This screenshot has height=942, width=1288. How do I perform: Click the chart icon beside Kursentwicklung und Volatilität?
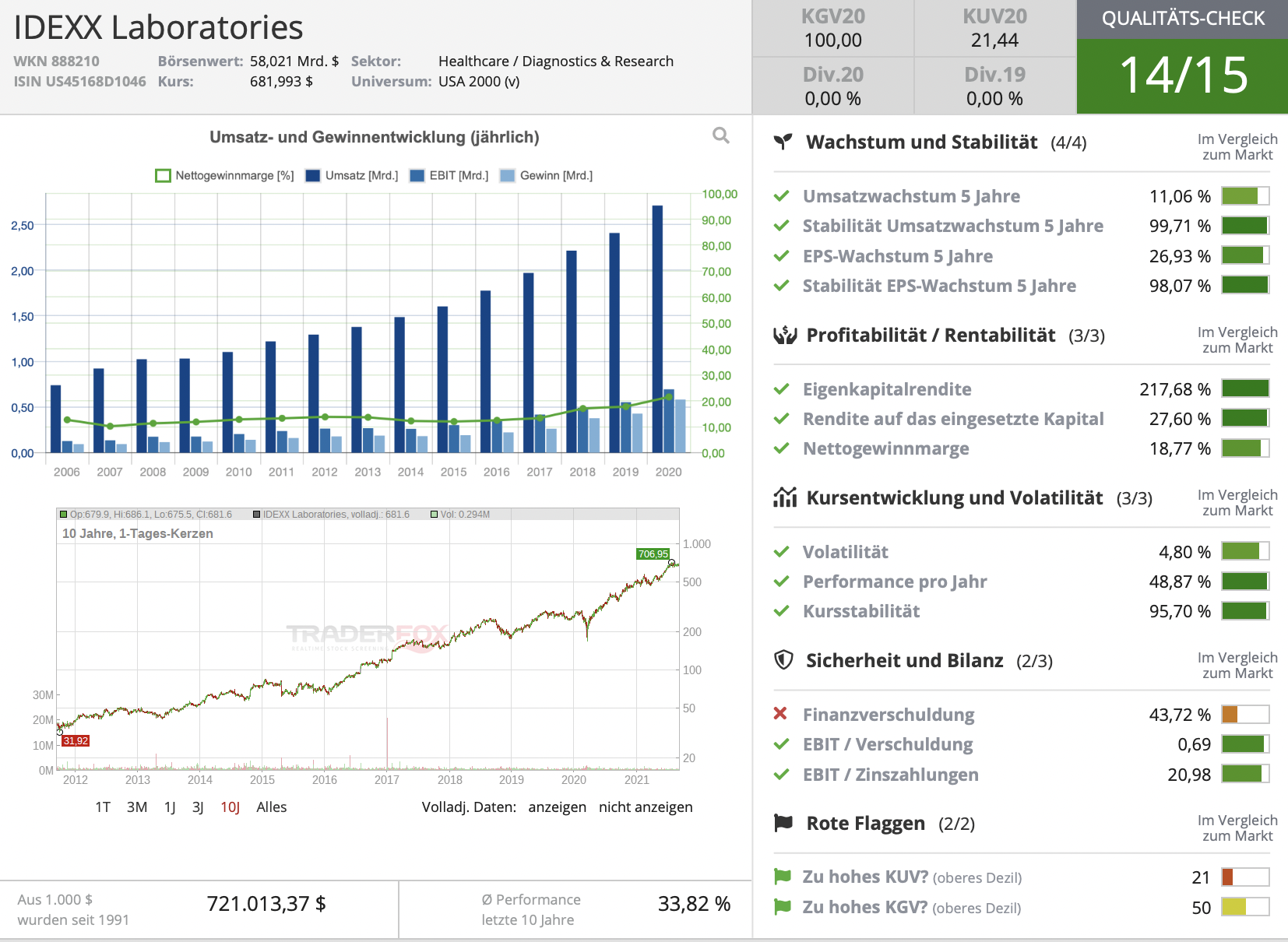pyautogui.click(x=784, y=497)
